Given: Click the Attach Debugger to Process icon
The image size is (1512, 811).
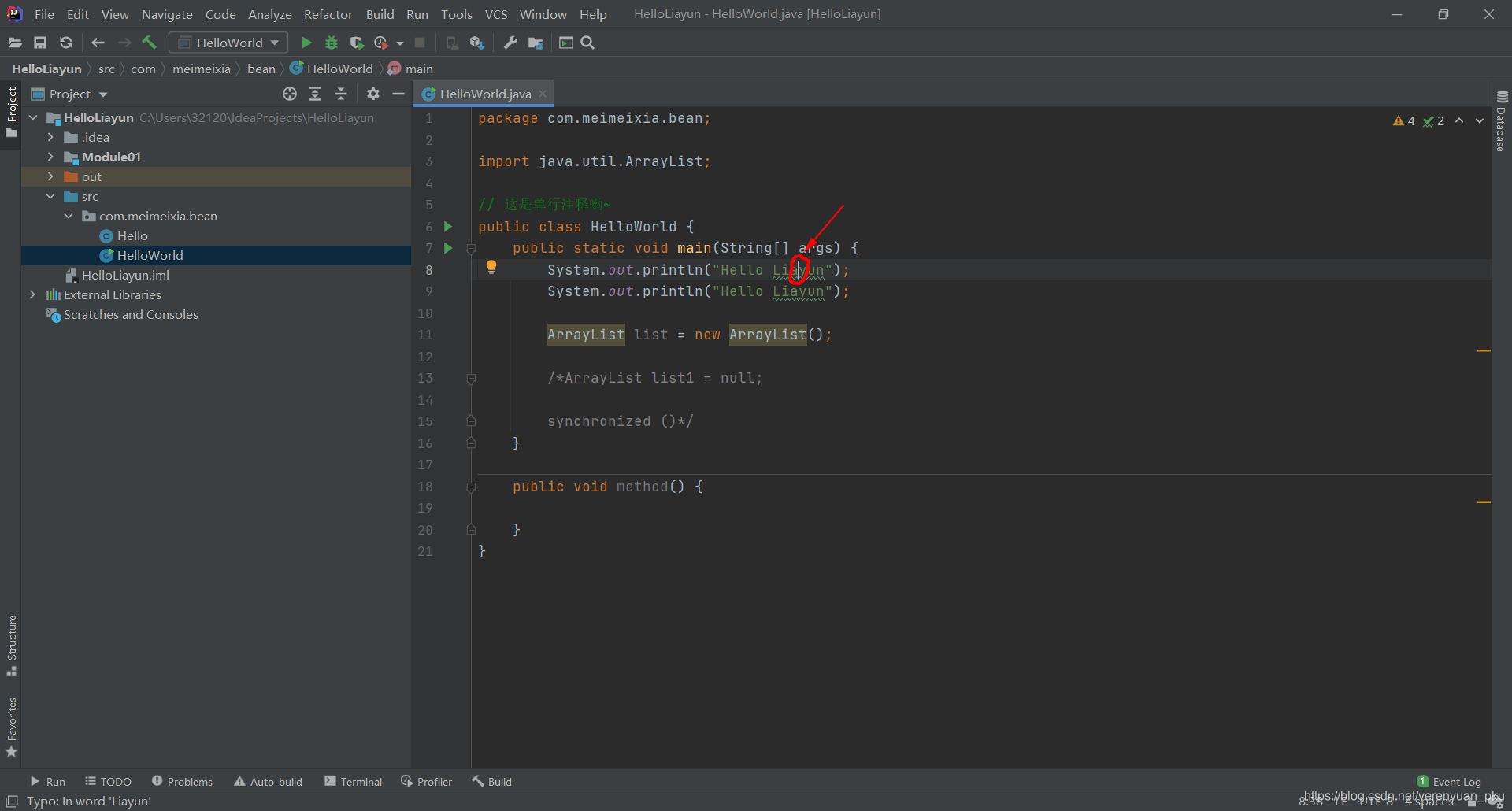Looking at the screenshot, I should coord(452,43).
